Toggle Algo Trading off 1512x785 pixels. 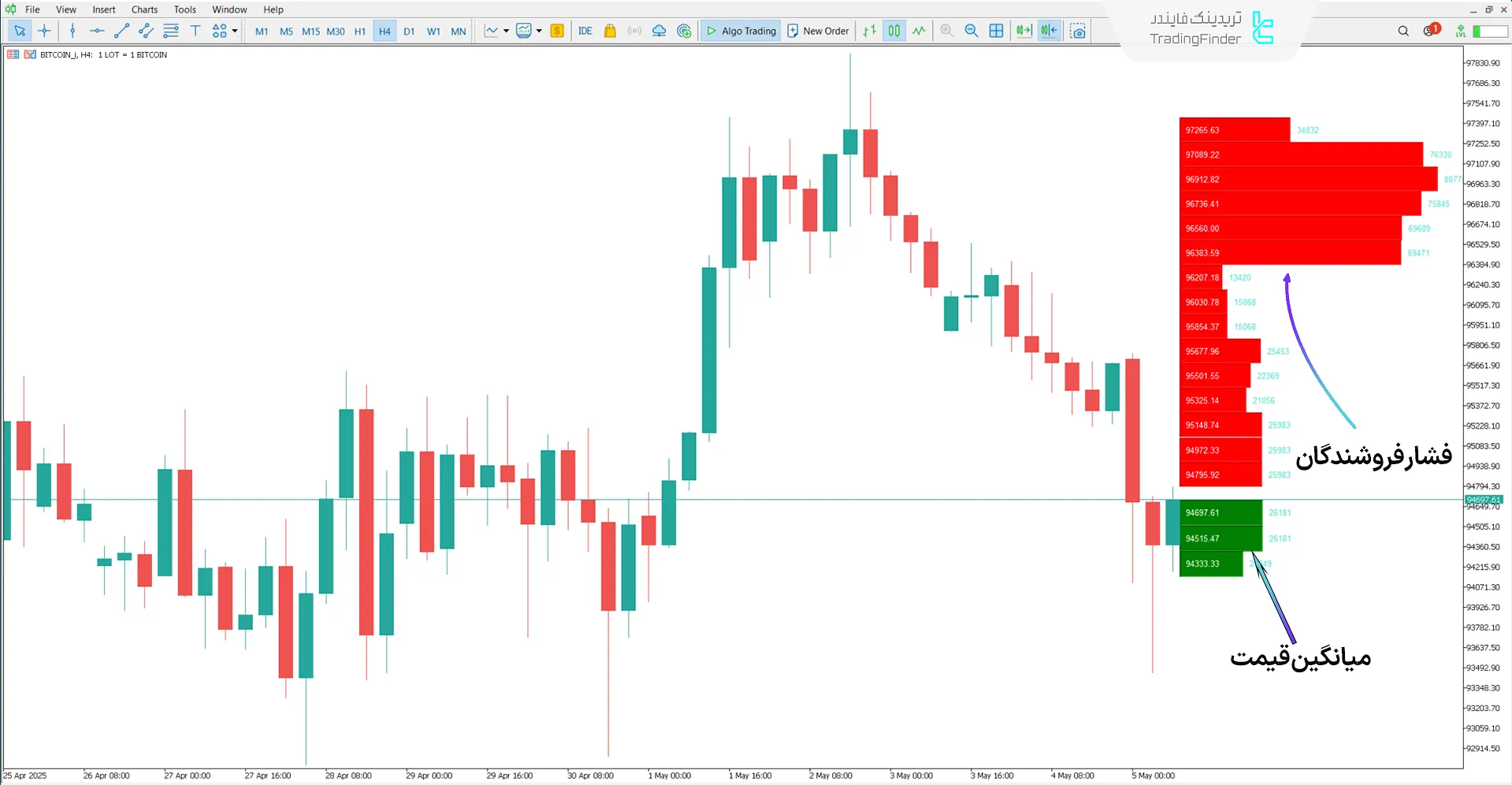point(740,31)
